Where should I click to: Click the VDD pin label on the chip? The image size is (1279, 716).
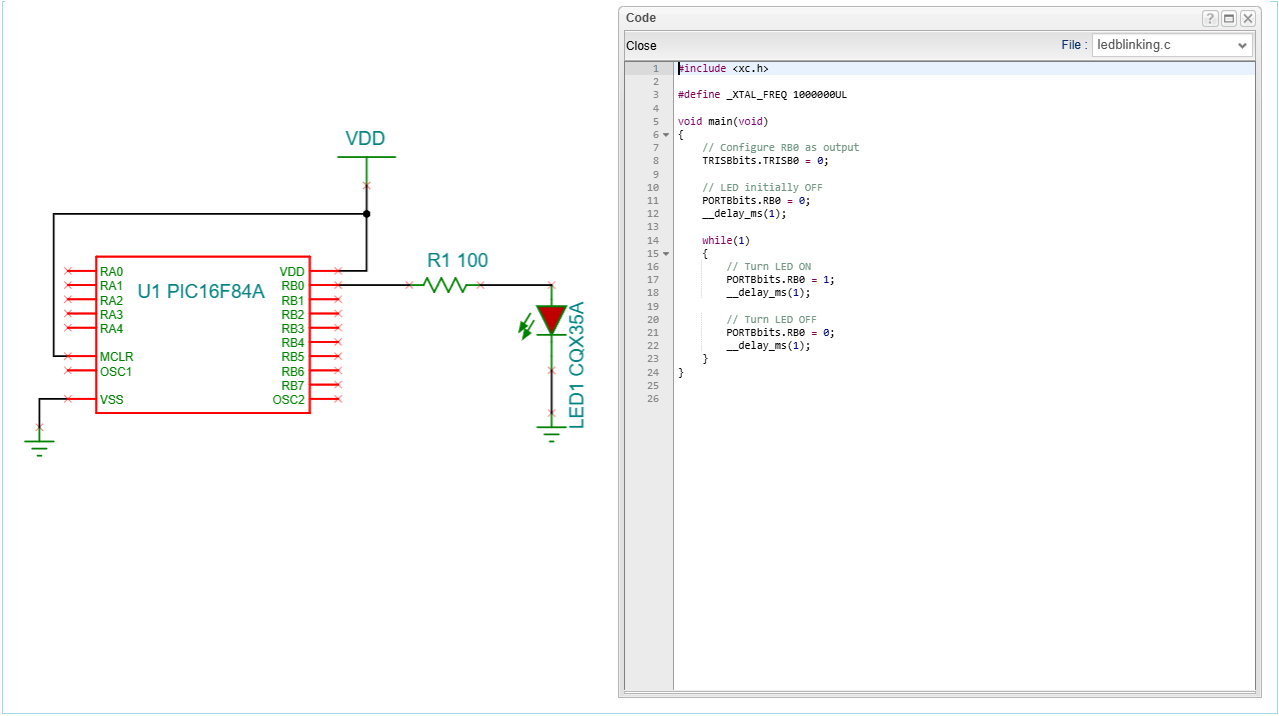point(292,272)
